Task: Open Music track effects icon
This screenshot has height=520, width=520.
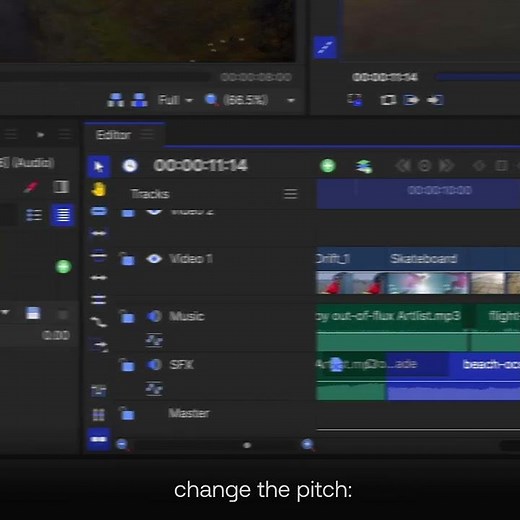Action: [x=154, y=340]
